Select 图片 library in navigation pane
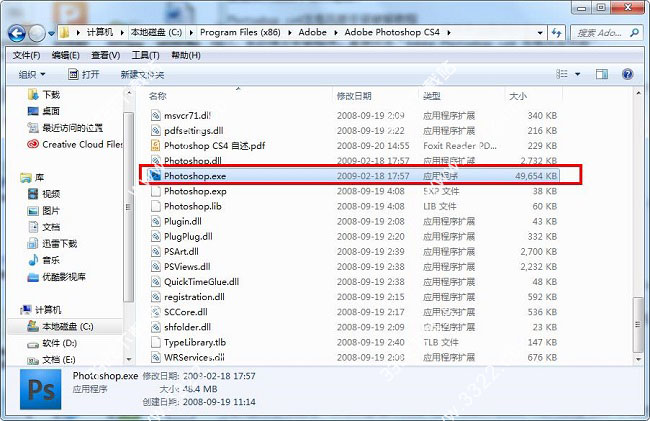The height and width of the screenshot is (421, 650). click(x=44, y=210)
